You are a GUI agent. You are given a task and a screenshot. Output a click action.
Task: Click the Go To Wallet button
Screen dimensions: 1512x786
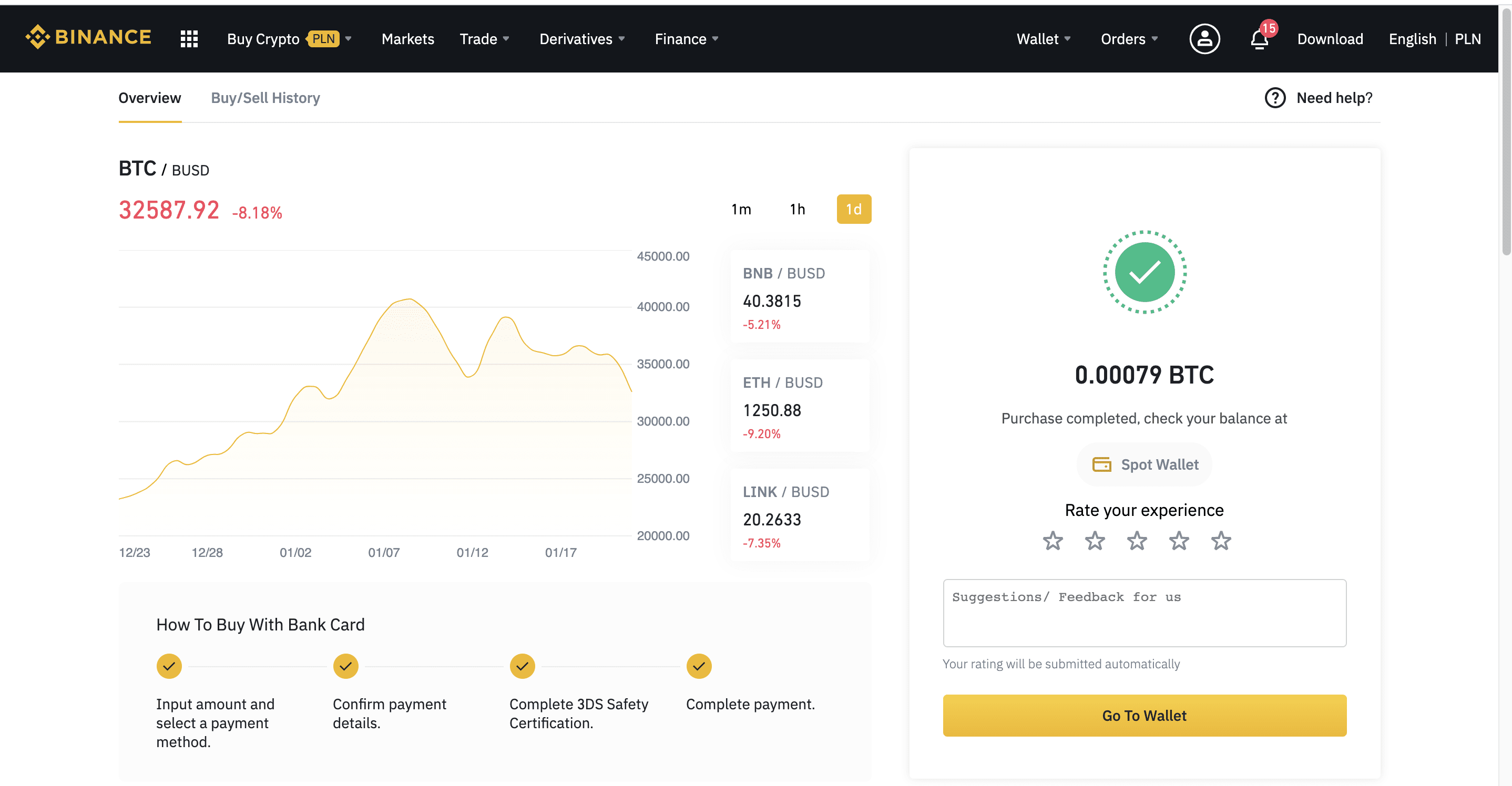point(1144,715)
